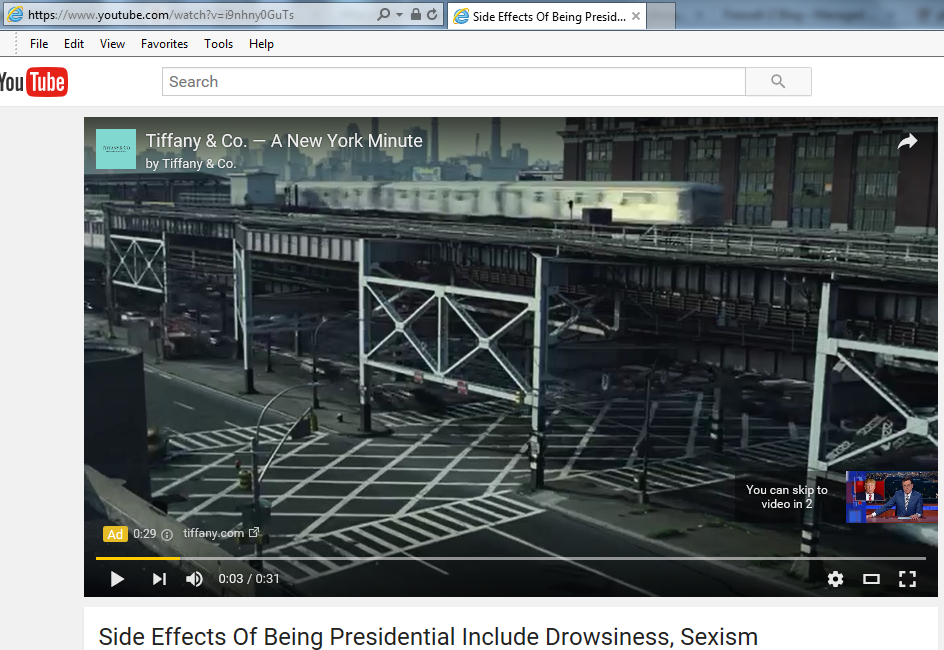This screenshot has width=944, height=650.
Task: Open the Favorites menu
Action: click(164, 44)
